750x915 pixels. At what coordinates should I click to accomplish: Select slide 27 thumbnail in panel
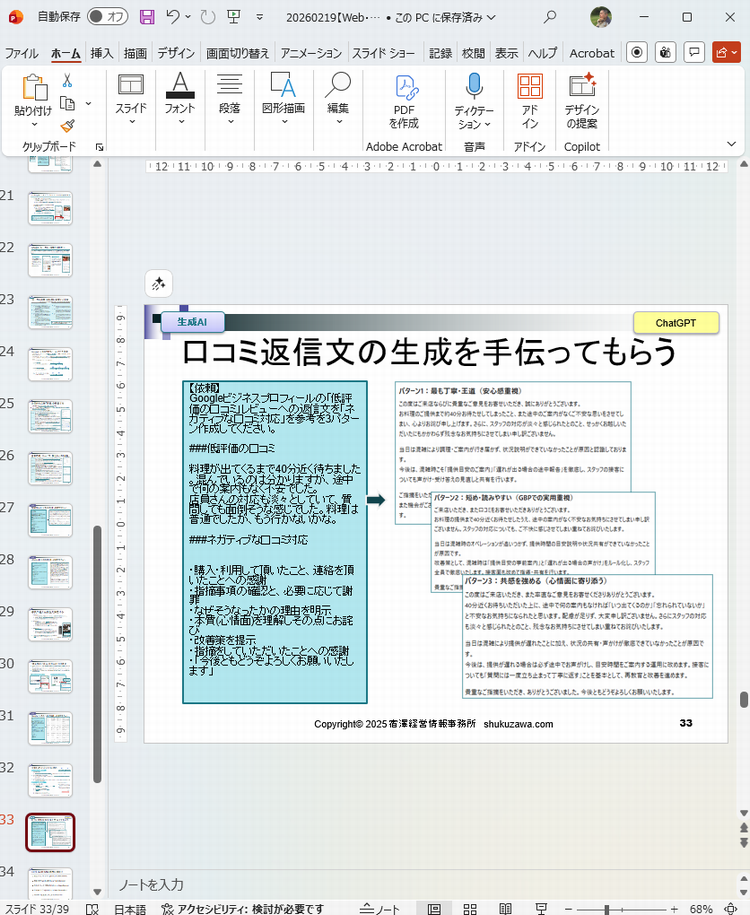(50, 521)
